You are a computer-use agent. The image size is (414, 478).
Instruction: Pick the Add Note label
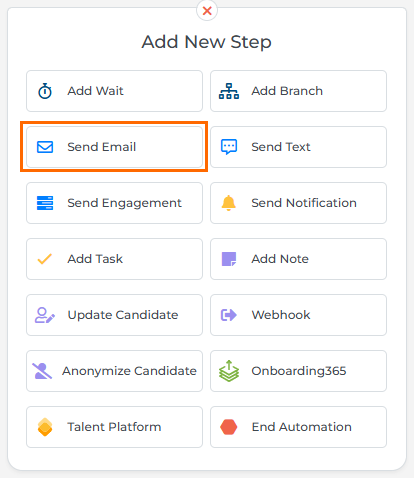click(x=280, y=259)
